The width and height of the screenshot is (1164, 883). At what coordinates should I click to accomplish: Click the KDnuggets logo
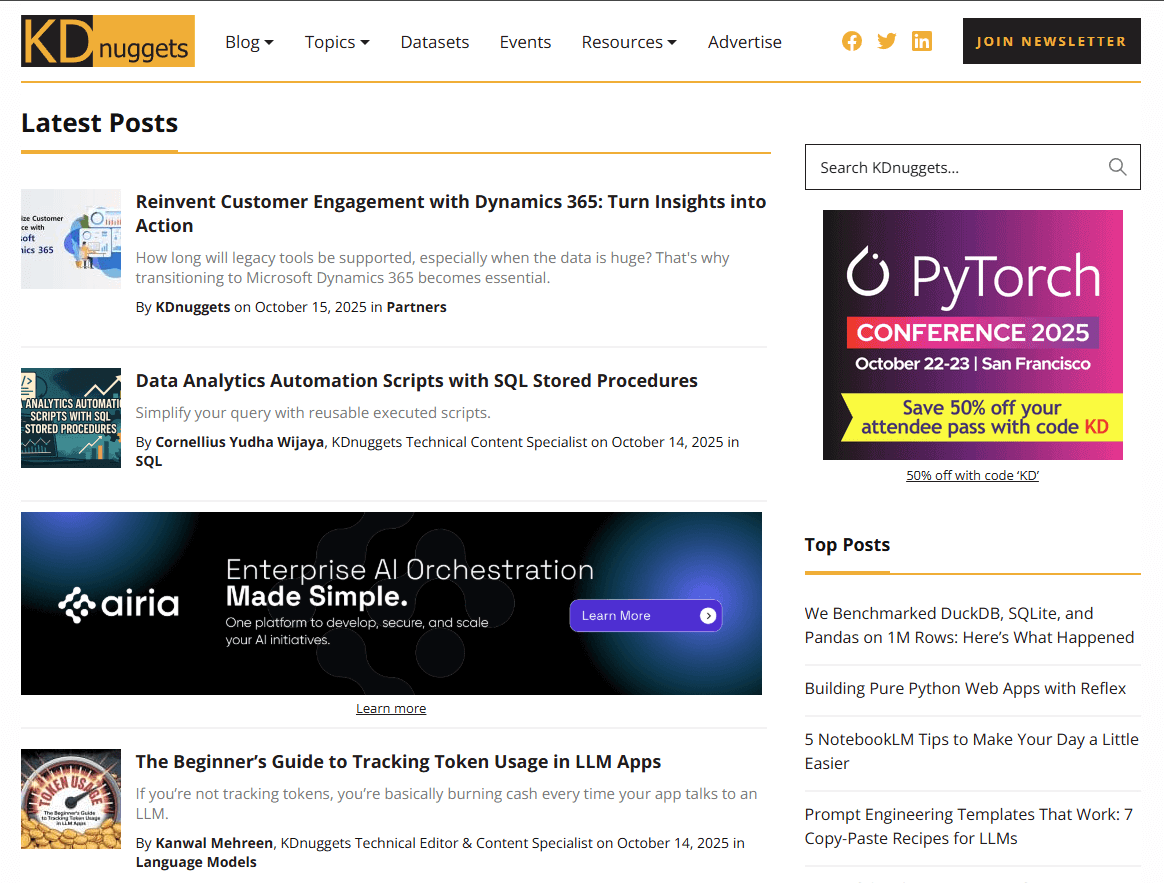(107, 41)
